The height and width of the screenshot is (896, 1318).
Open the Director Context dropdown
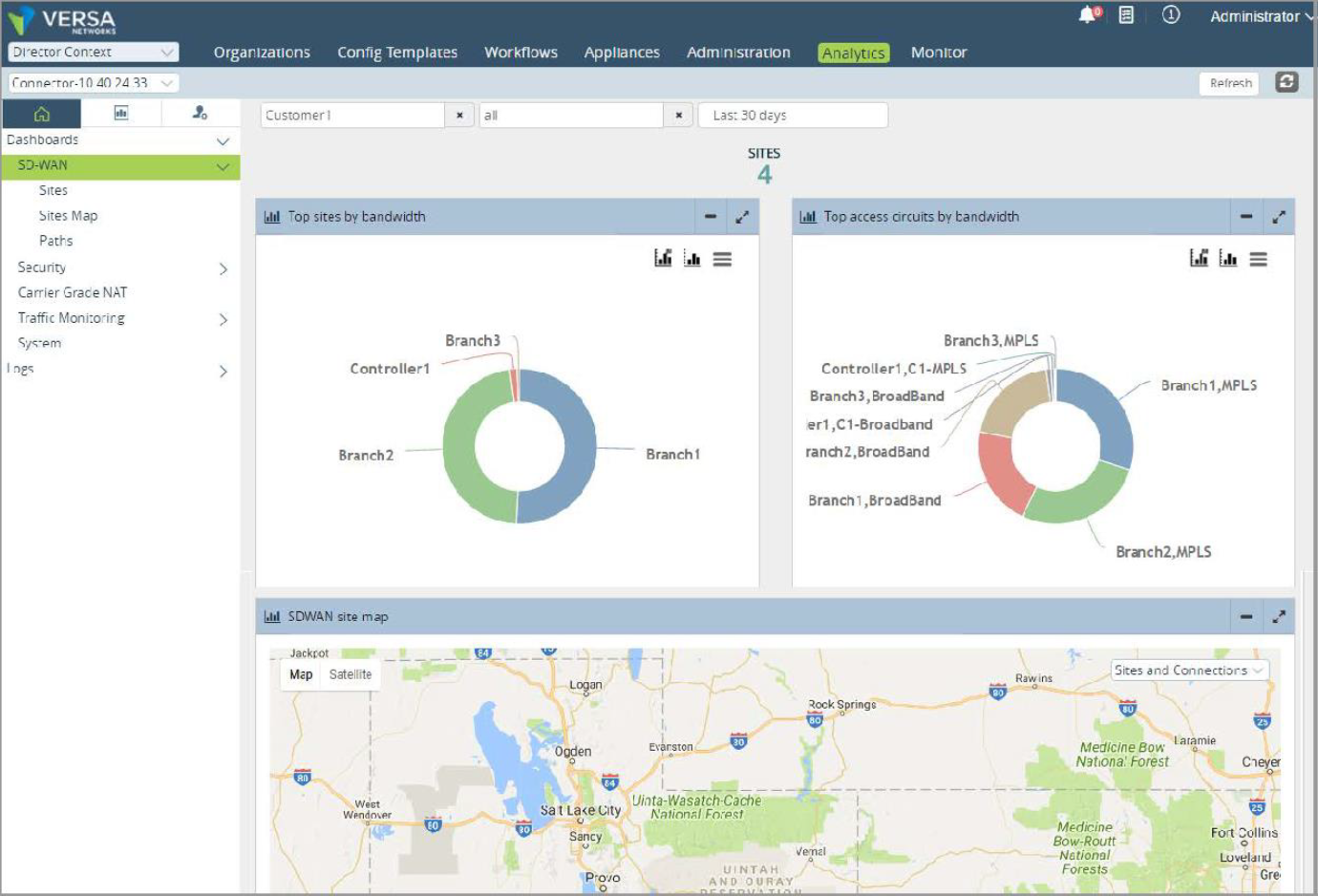coord(94,52)
